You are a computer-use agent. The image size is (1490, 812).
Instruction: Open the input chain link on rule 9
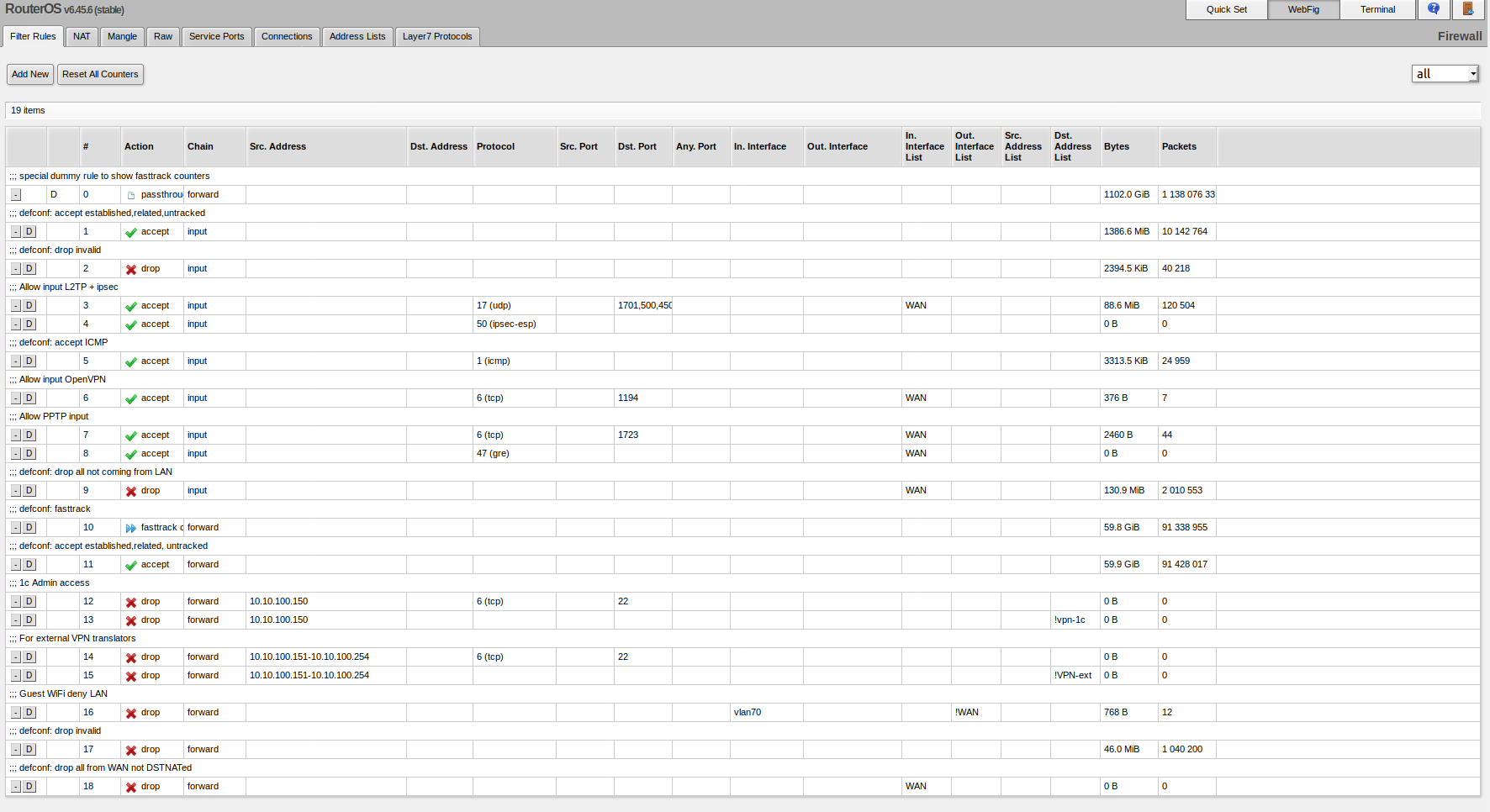click(x=197, y=490)
